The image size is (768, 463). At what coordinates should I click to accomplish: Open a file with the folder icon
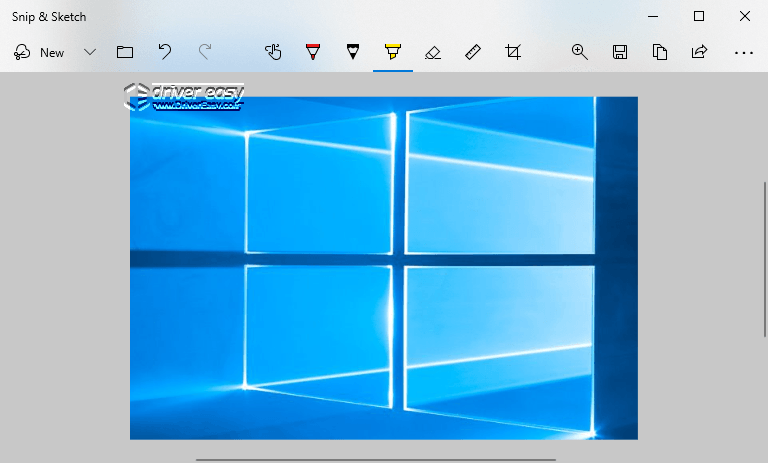coord(125,52)
